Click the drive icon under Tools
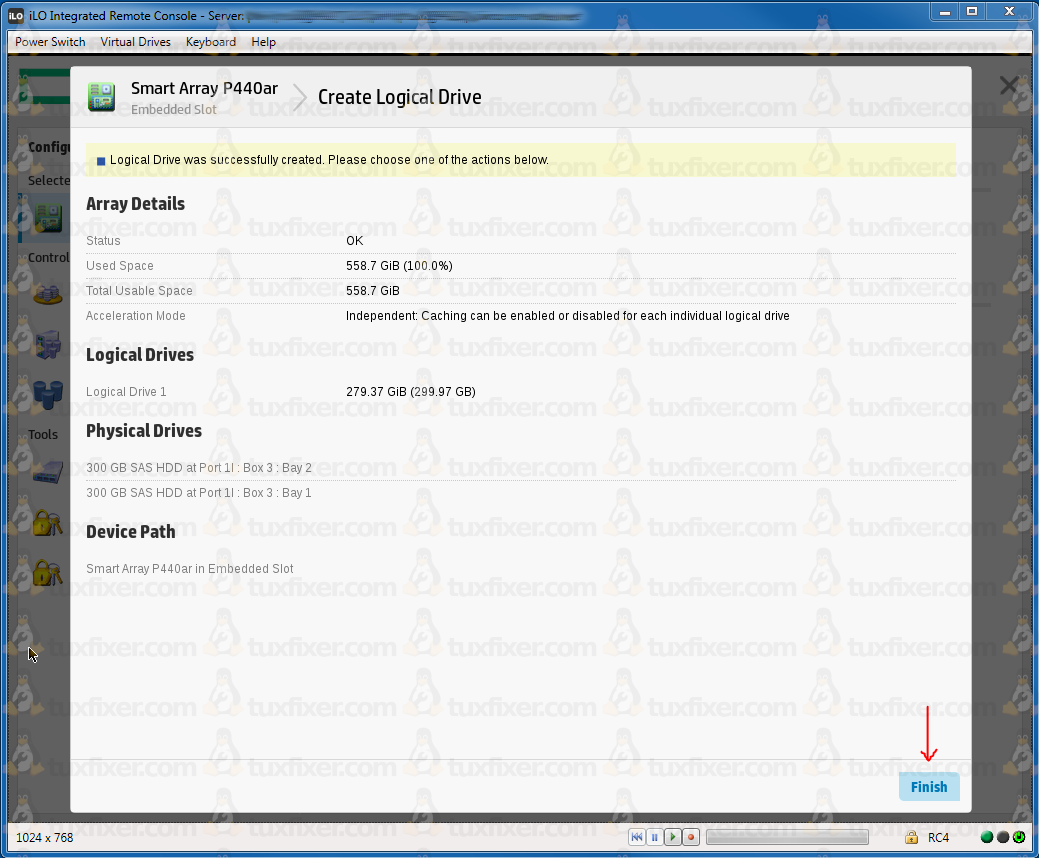The image size is (1039, 858). [x=47, y=470]
